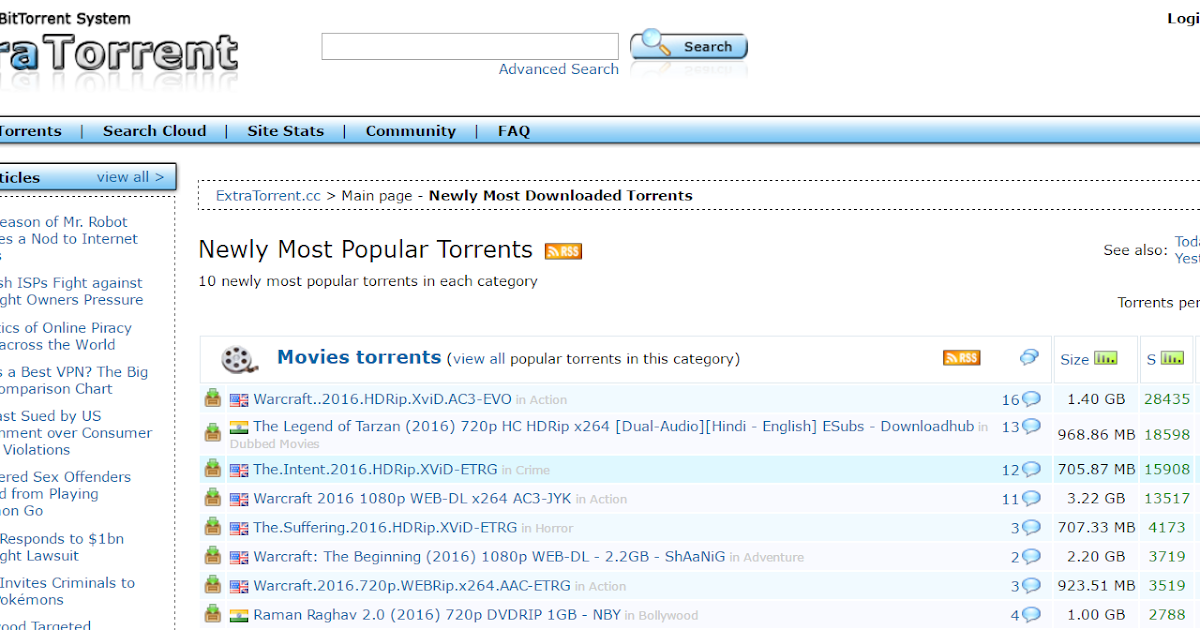Open Search Cloud from the navigation bar
1200x630 pixels.
click(154, 130)
